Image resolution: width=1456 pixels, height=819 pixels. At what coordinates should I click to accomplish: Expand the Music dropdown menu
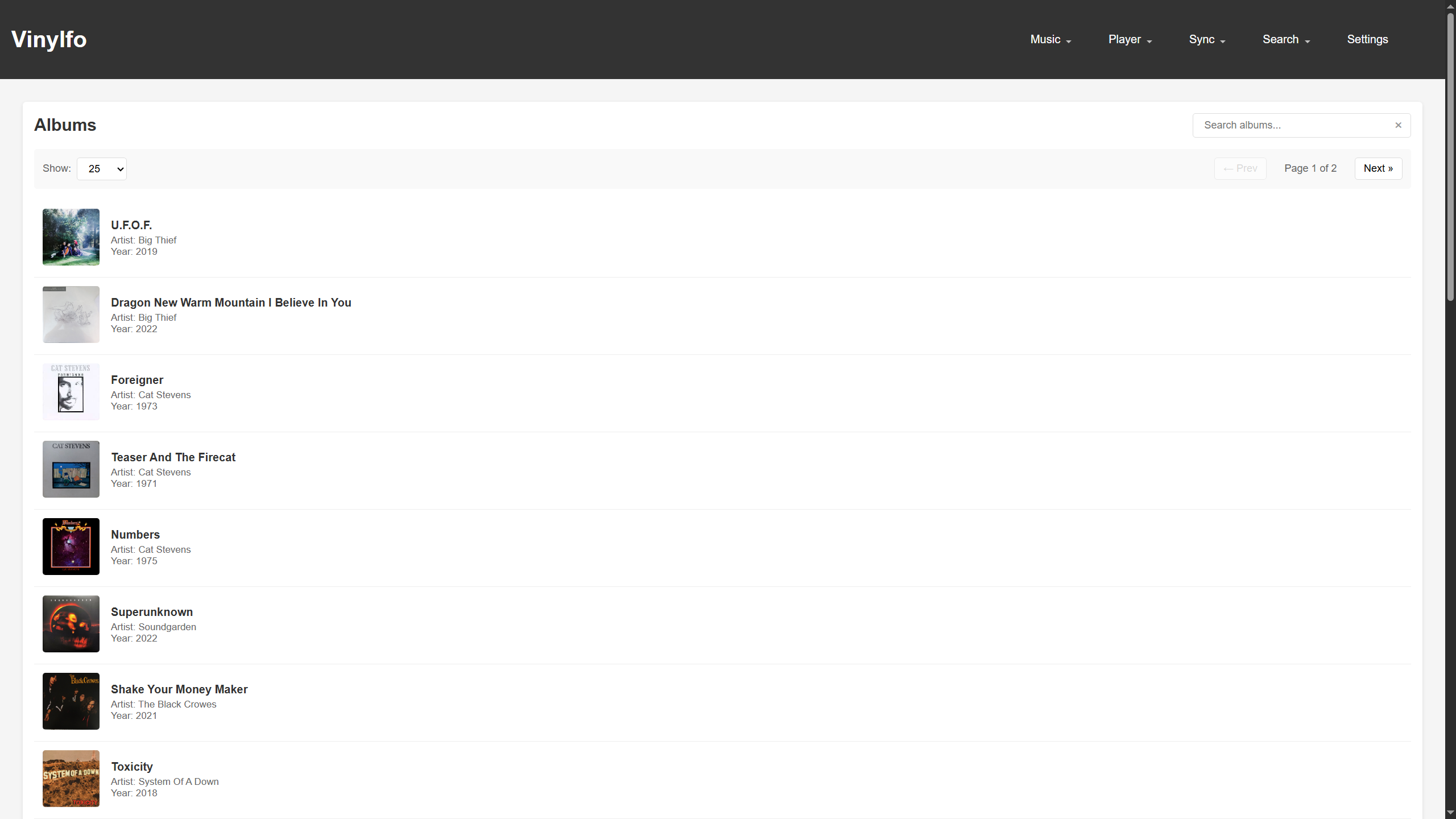point(1049,39)
